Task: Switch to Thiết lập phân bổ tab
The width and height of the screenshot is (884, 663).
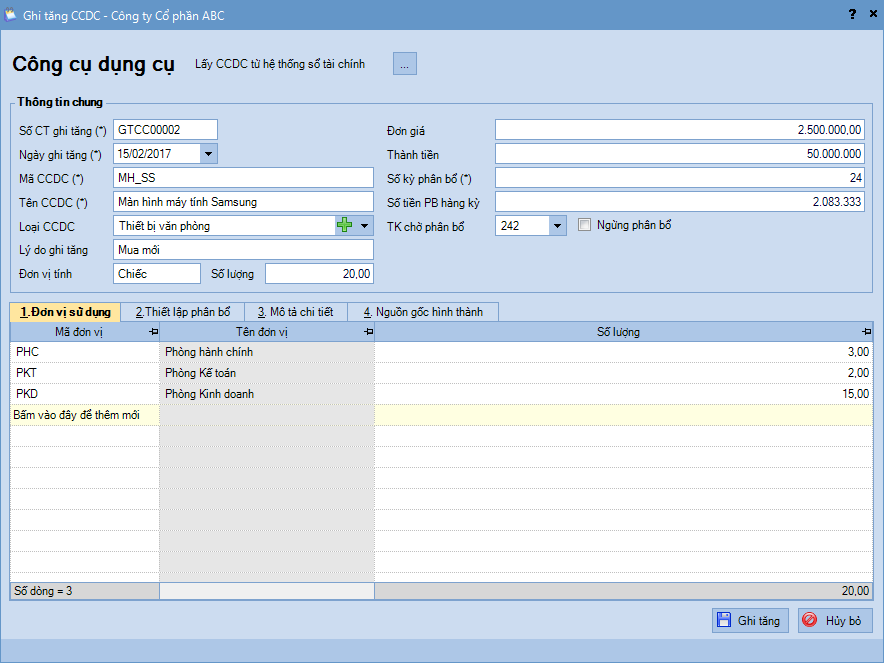Action: tap(183, 312)
